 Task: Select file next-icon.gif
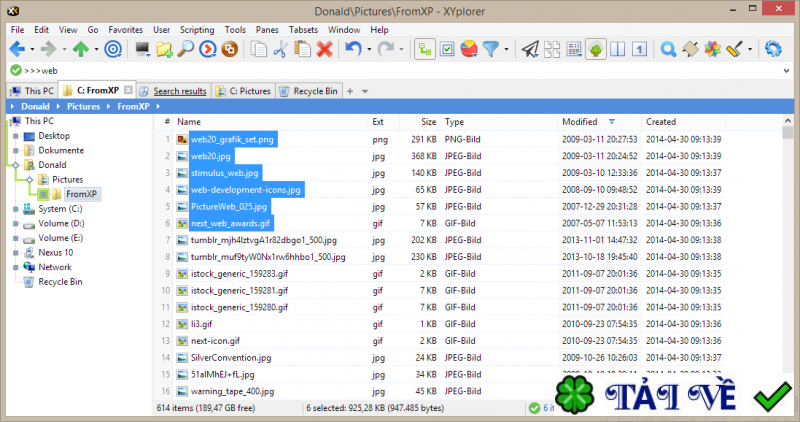[215, 341]
